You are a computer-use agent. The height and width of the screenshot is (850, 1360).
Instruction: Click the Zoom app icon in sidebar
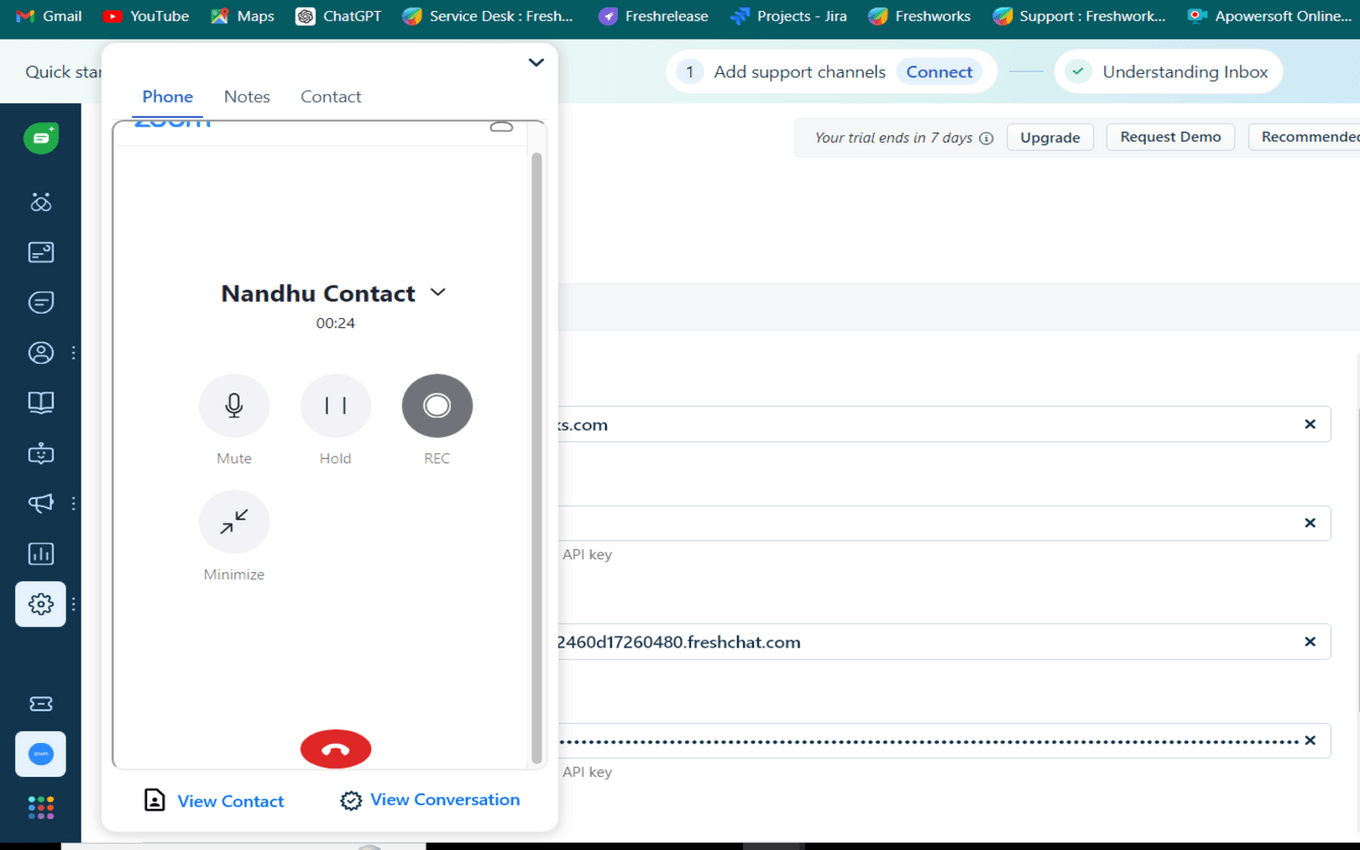click(41, 754)
